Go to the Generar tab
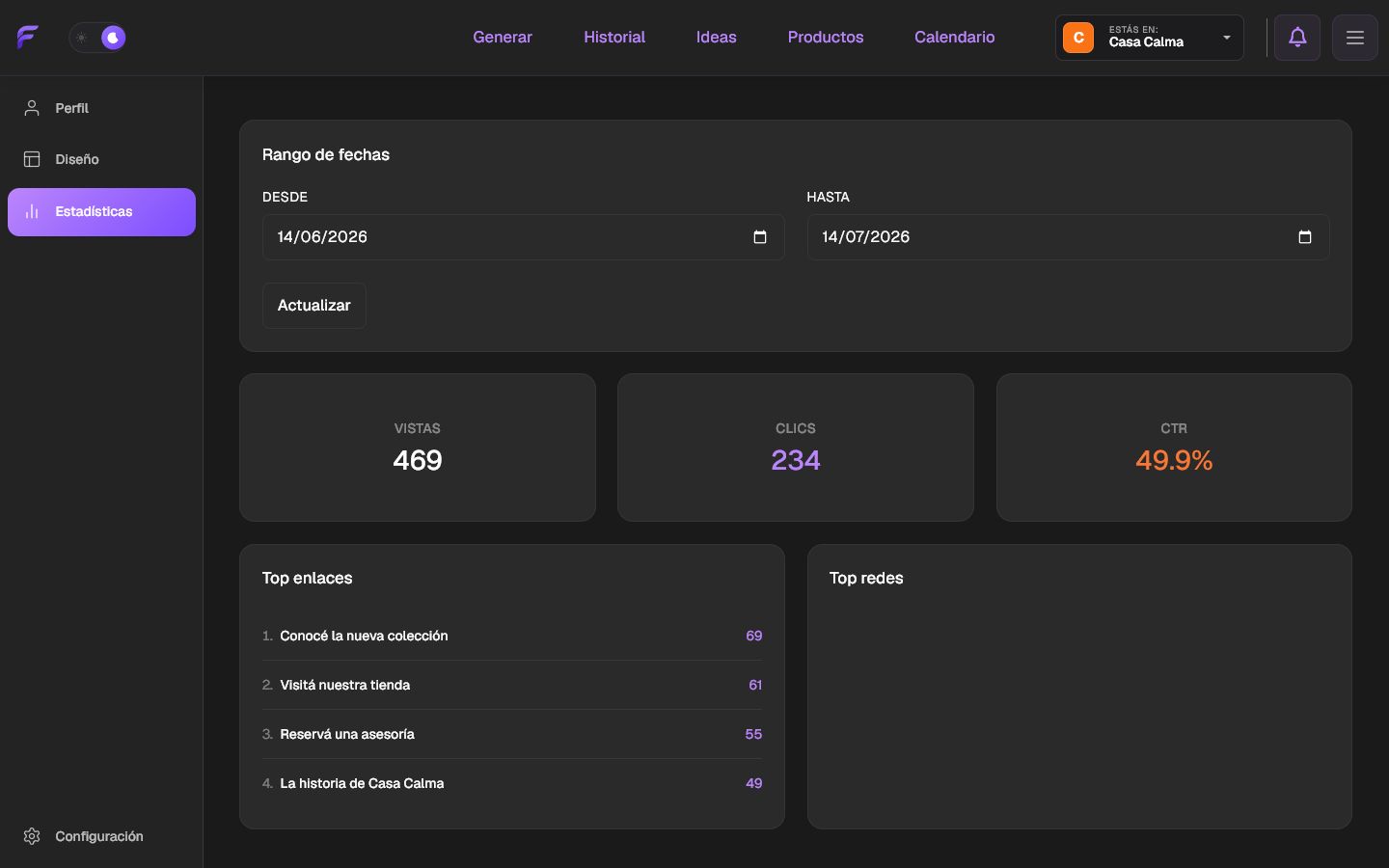This screenshot has width=1389, height=868. [x=503, y=38]
